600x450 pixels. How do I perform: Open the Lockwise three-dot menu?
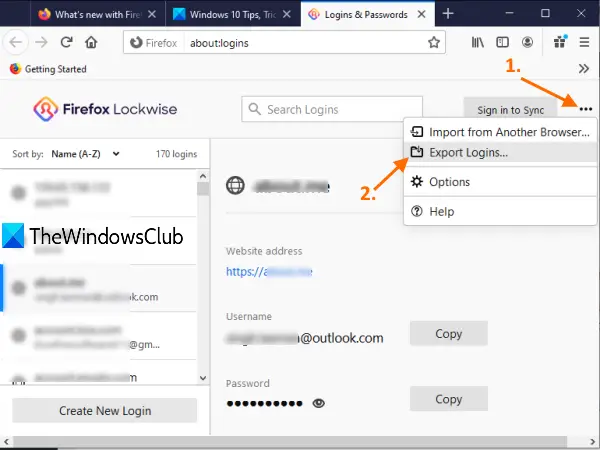(x=585, y=109)
